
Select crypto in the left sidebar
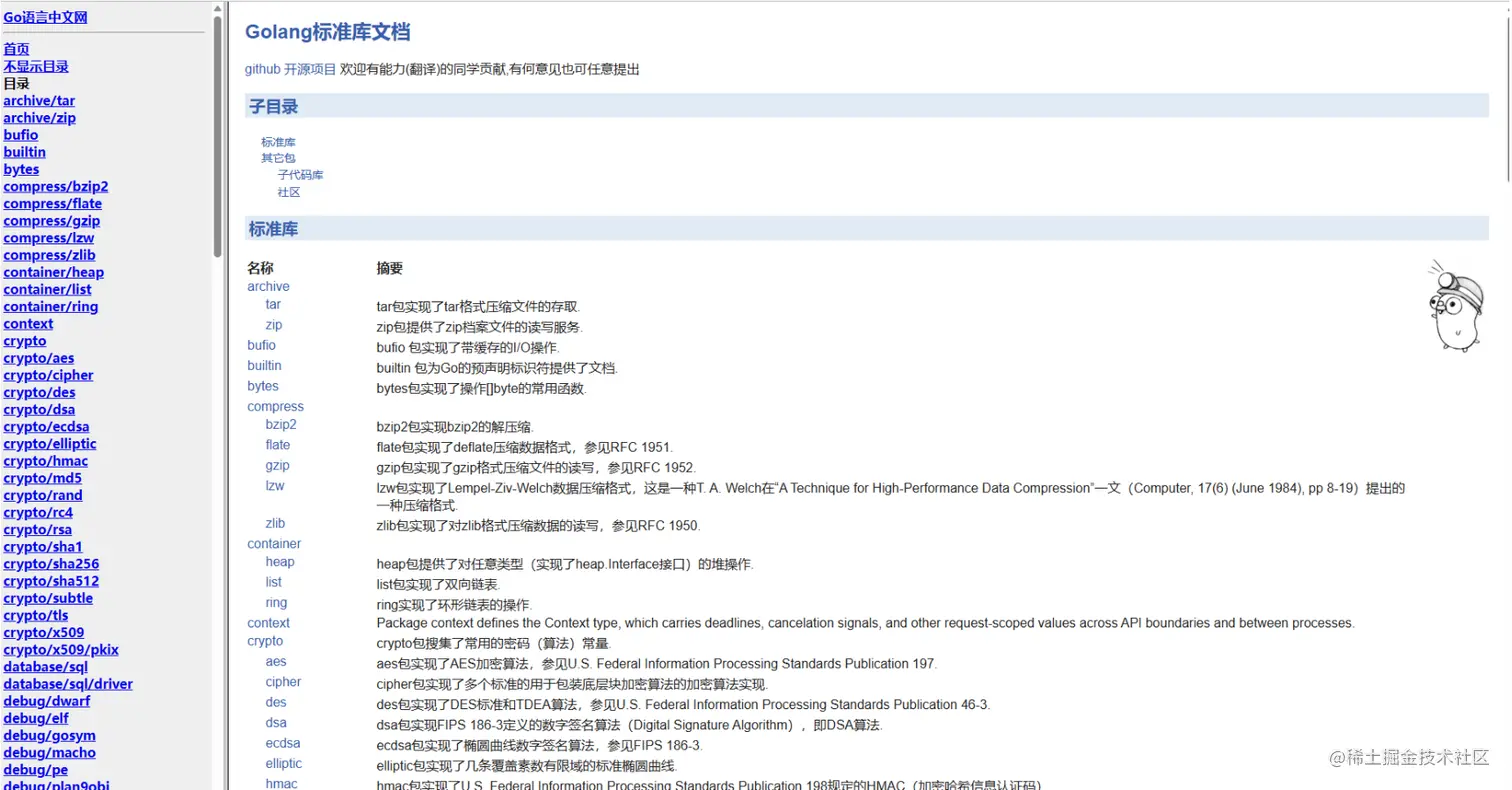24,341
